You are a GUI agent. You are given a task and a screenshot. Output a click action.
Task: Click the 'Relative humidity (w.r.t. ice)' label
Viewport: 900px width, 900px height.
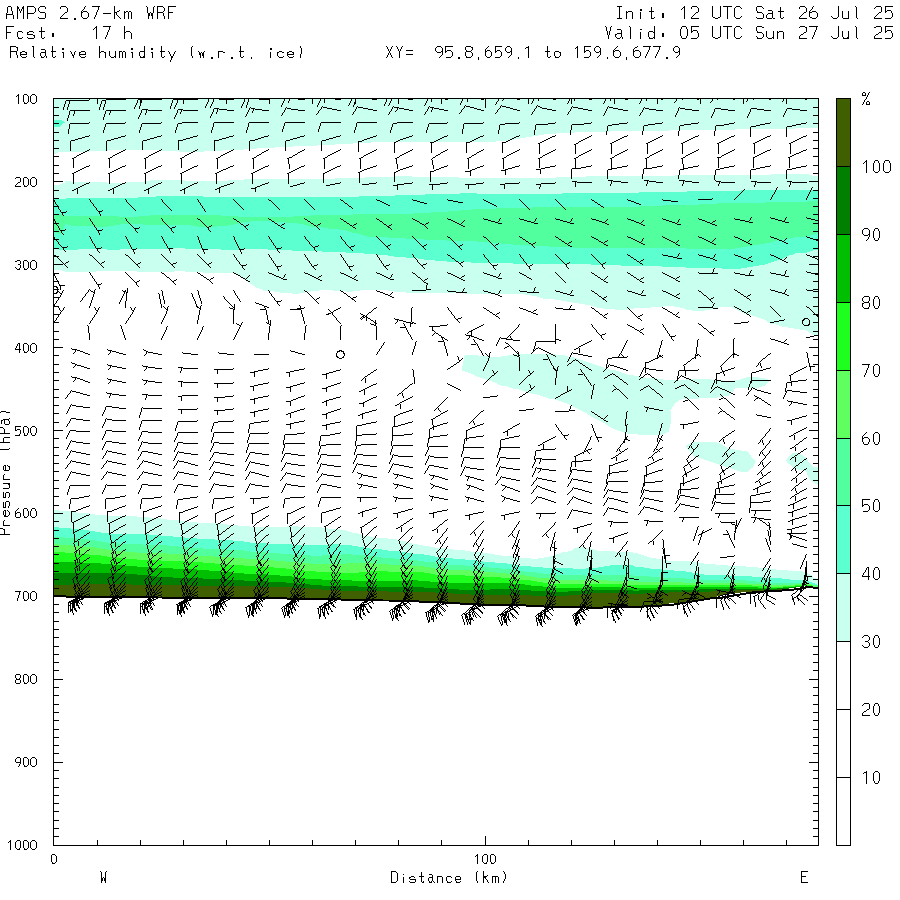(x=156, y=53)
